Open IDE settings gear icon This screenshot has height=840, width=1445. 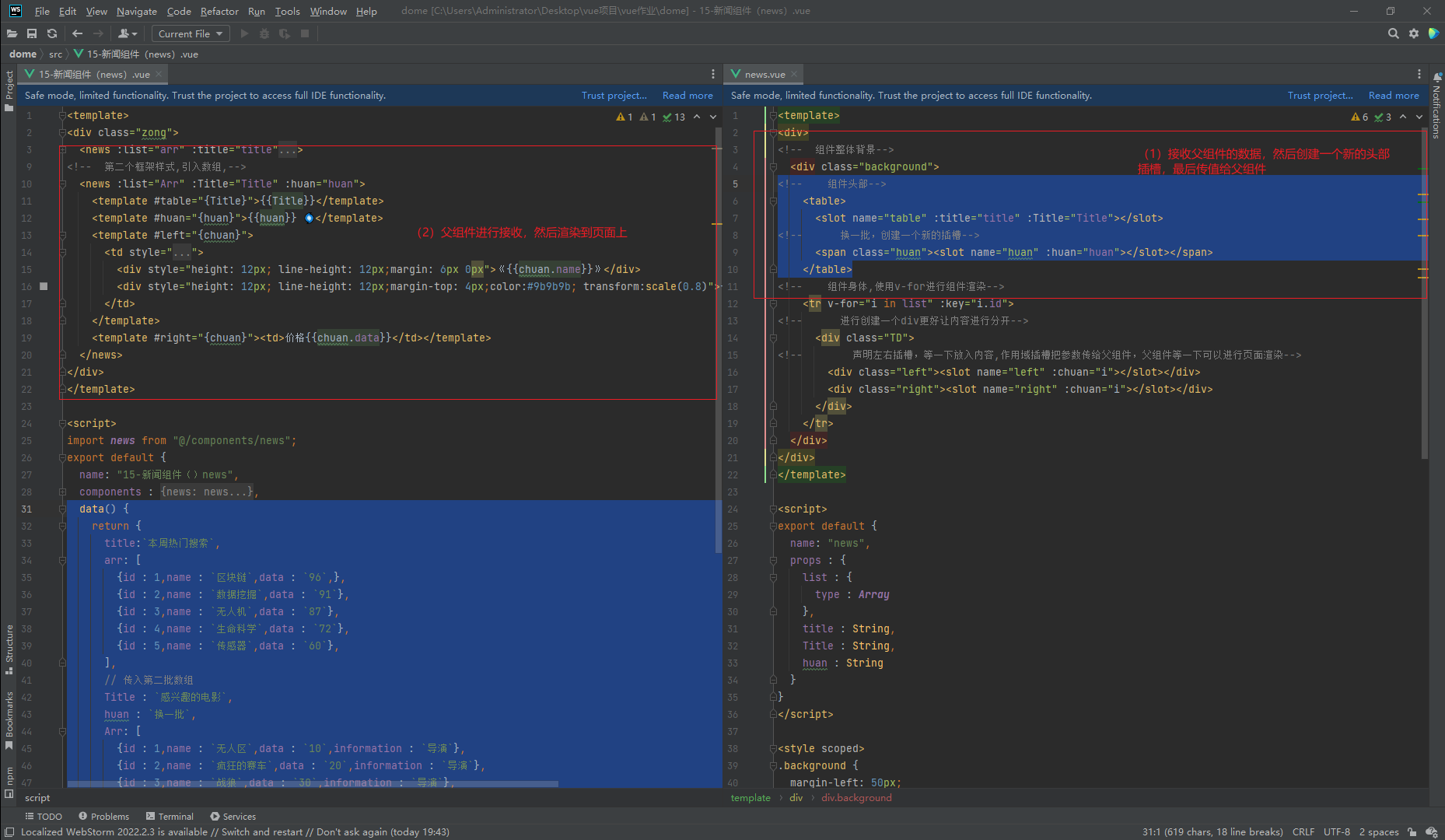[x=1414, y=33]
